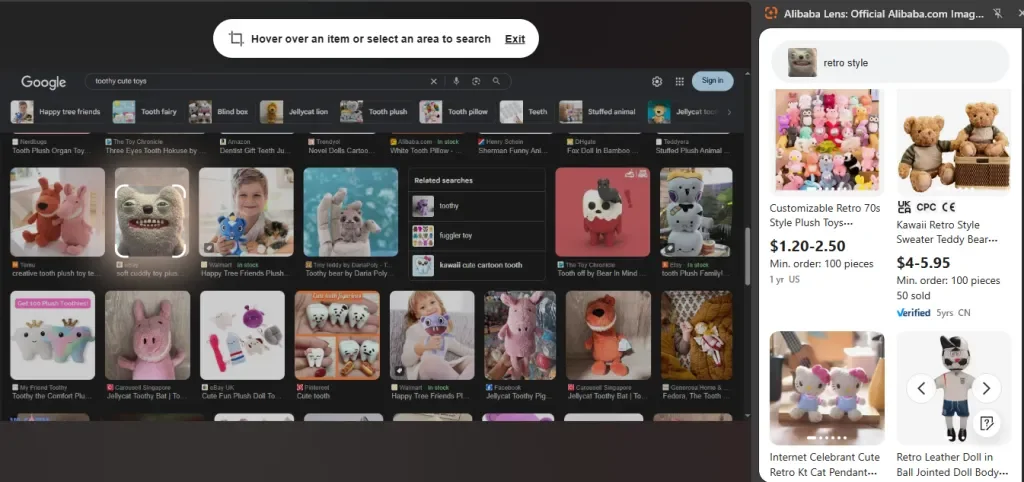Start voice search with the microphone icon
1024x482 pixels.
[x=456, y=81]
